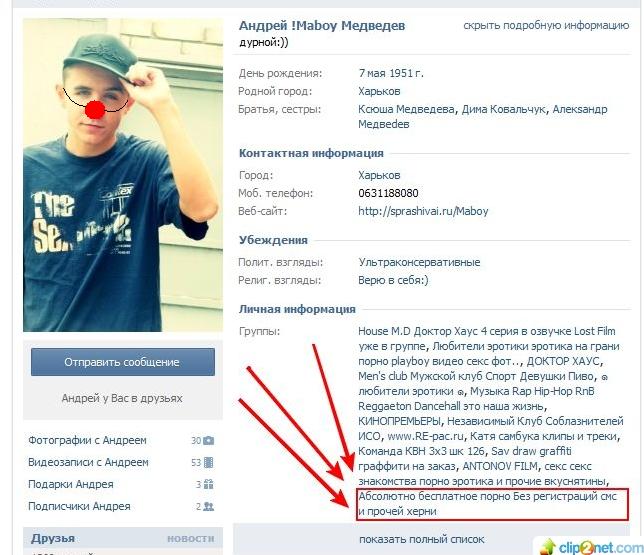Open the ANTONOV FILM group link
644x555 pixels.
click(x=500, y=466)
